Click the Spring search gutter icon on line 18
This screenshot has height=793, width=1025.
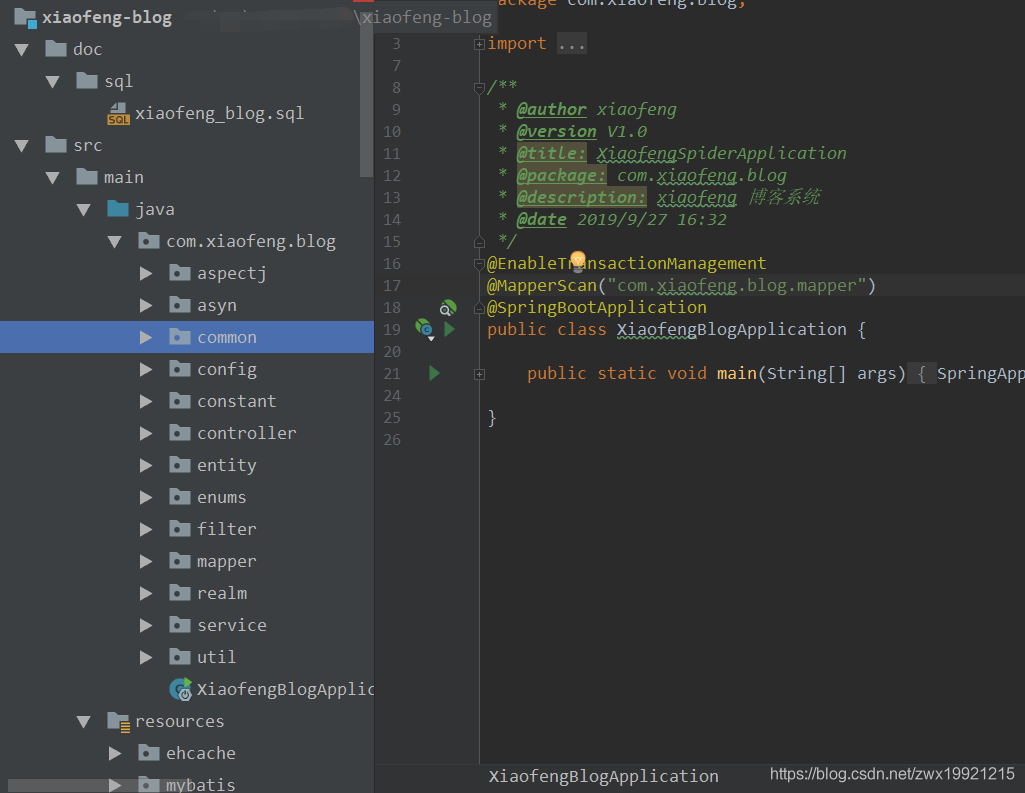pos(447,307)
